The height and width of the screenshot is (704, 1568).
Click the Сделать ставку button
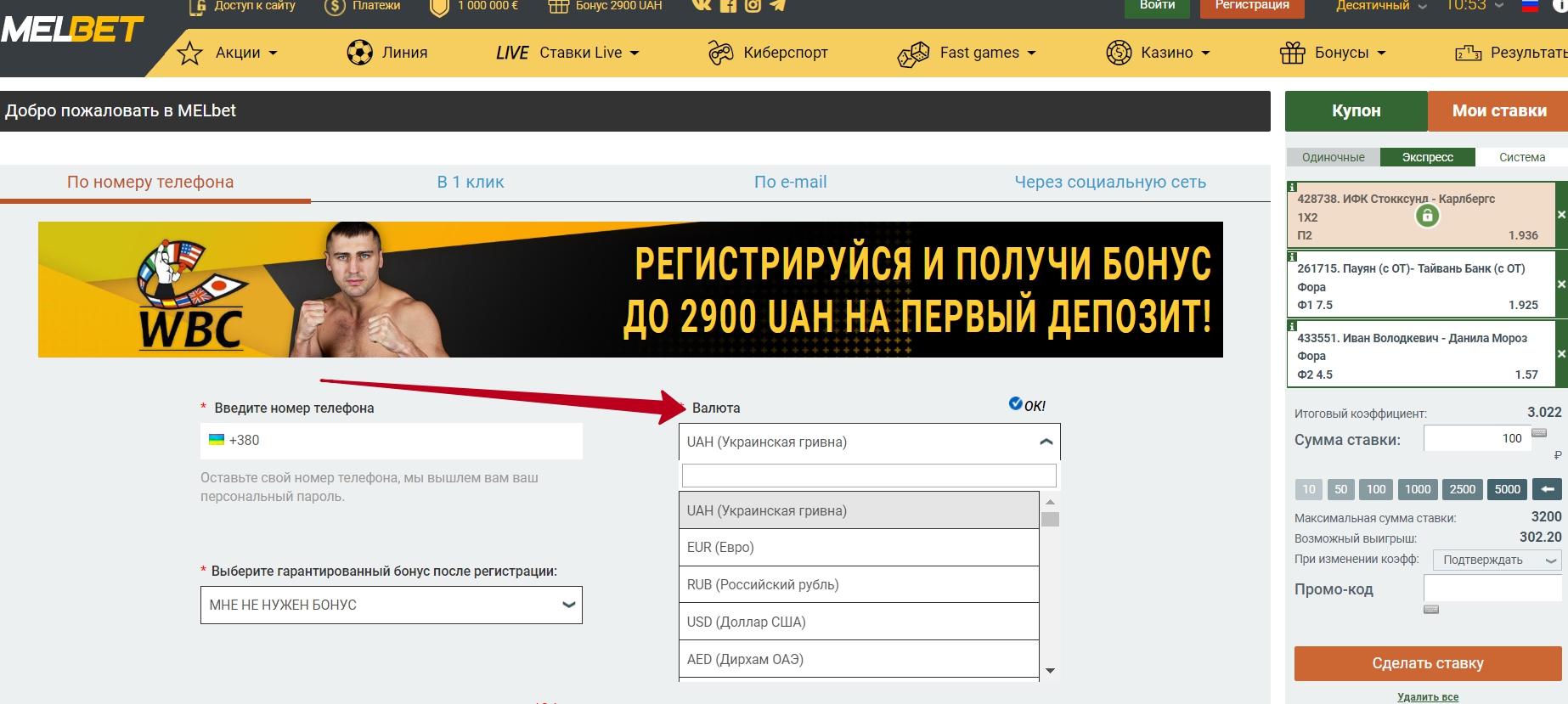click(1428, 663)
